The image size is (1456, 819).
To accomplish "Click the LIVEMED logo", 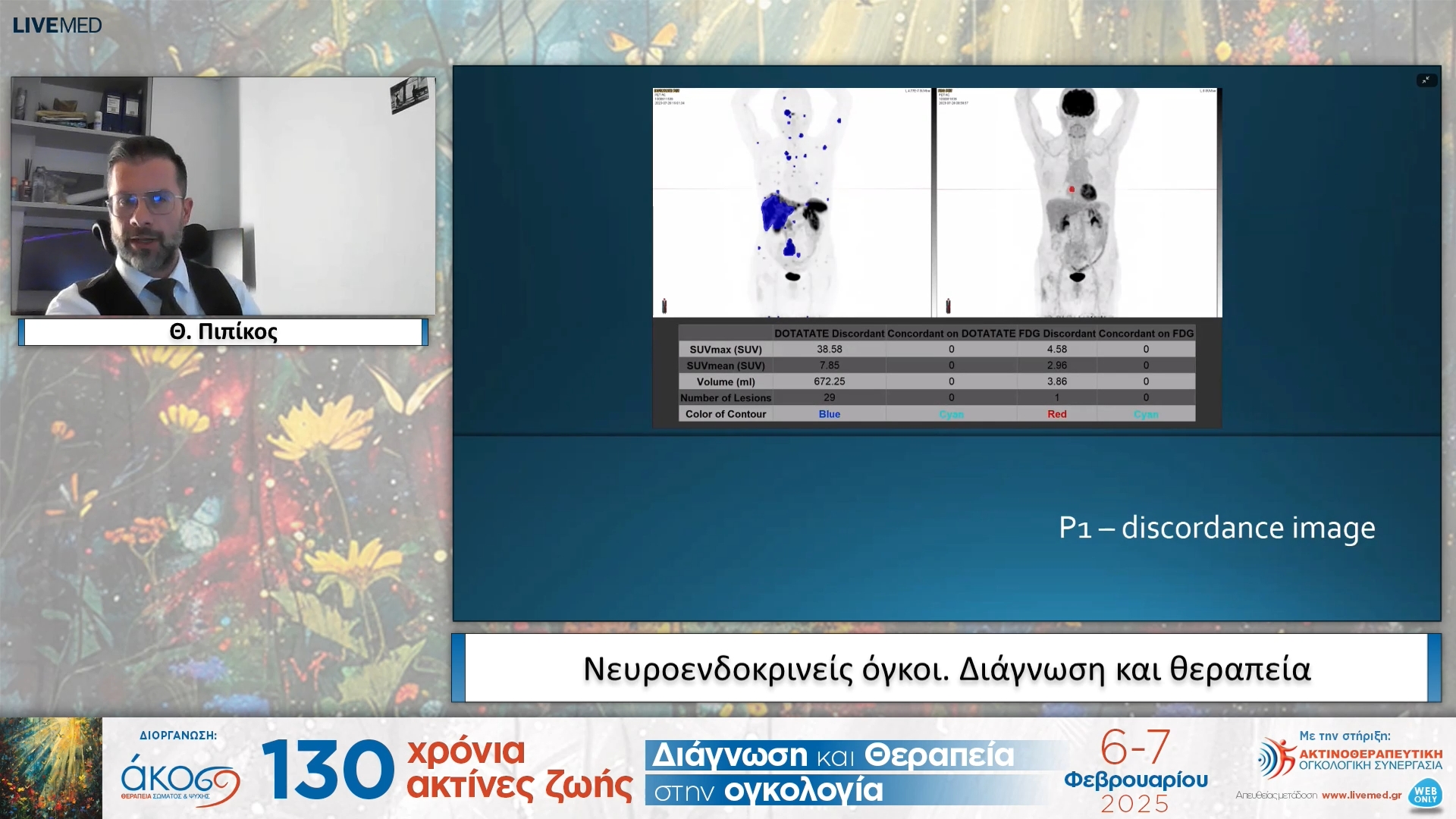I will tap(57, 25).
